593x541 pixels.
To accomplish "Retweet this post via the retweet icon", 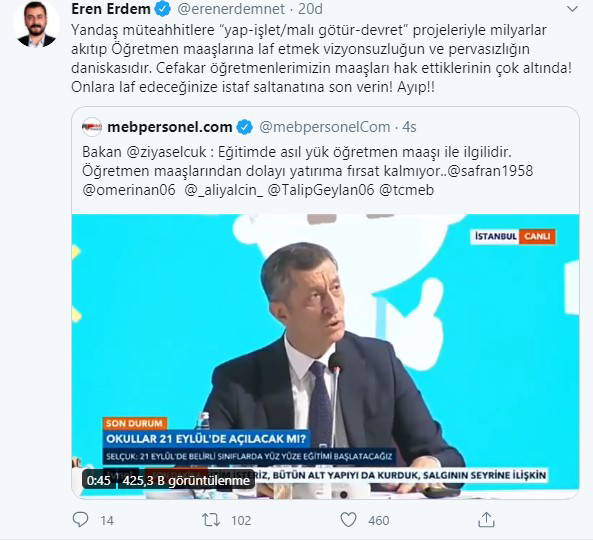I will [x=211, y=520].
